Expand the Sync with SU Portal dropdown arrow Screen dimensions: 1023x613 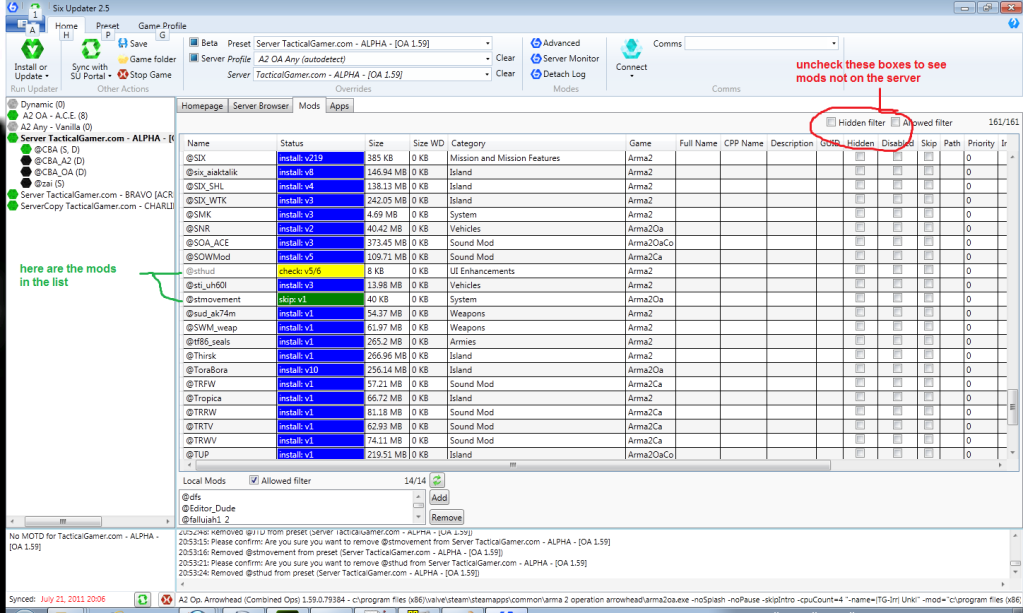coord(110,76)
